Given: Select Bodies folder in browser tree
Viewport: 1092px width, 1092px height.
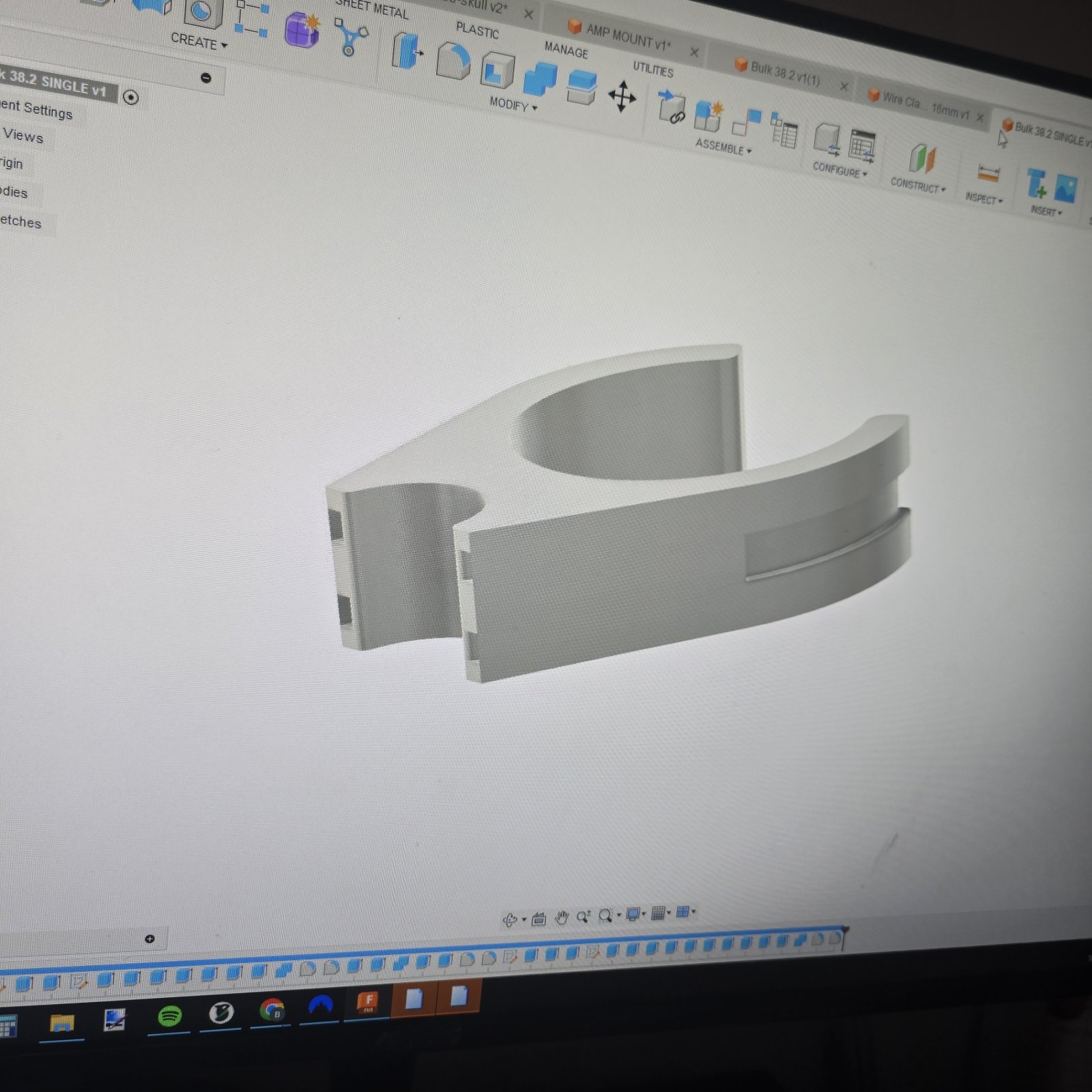Looking at the screenshot, I should click(14, 192).
